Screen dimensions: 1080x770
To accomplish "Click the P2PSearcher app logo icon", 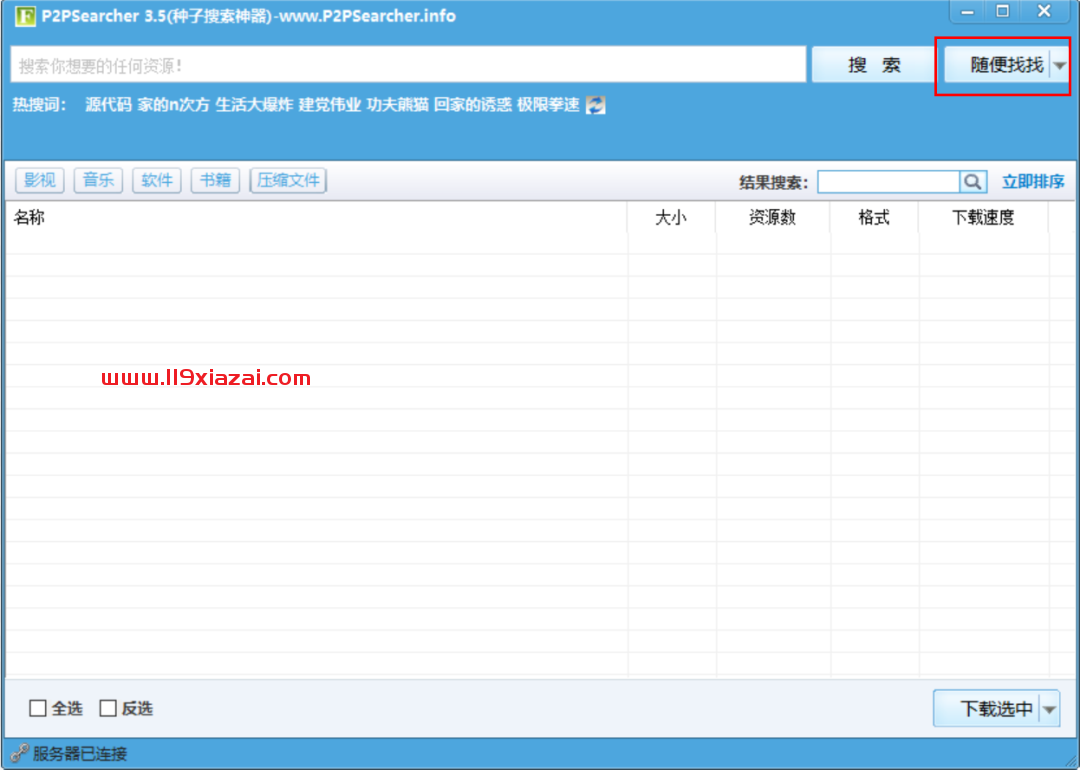I will [x=25, y=15].
